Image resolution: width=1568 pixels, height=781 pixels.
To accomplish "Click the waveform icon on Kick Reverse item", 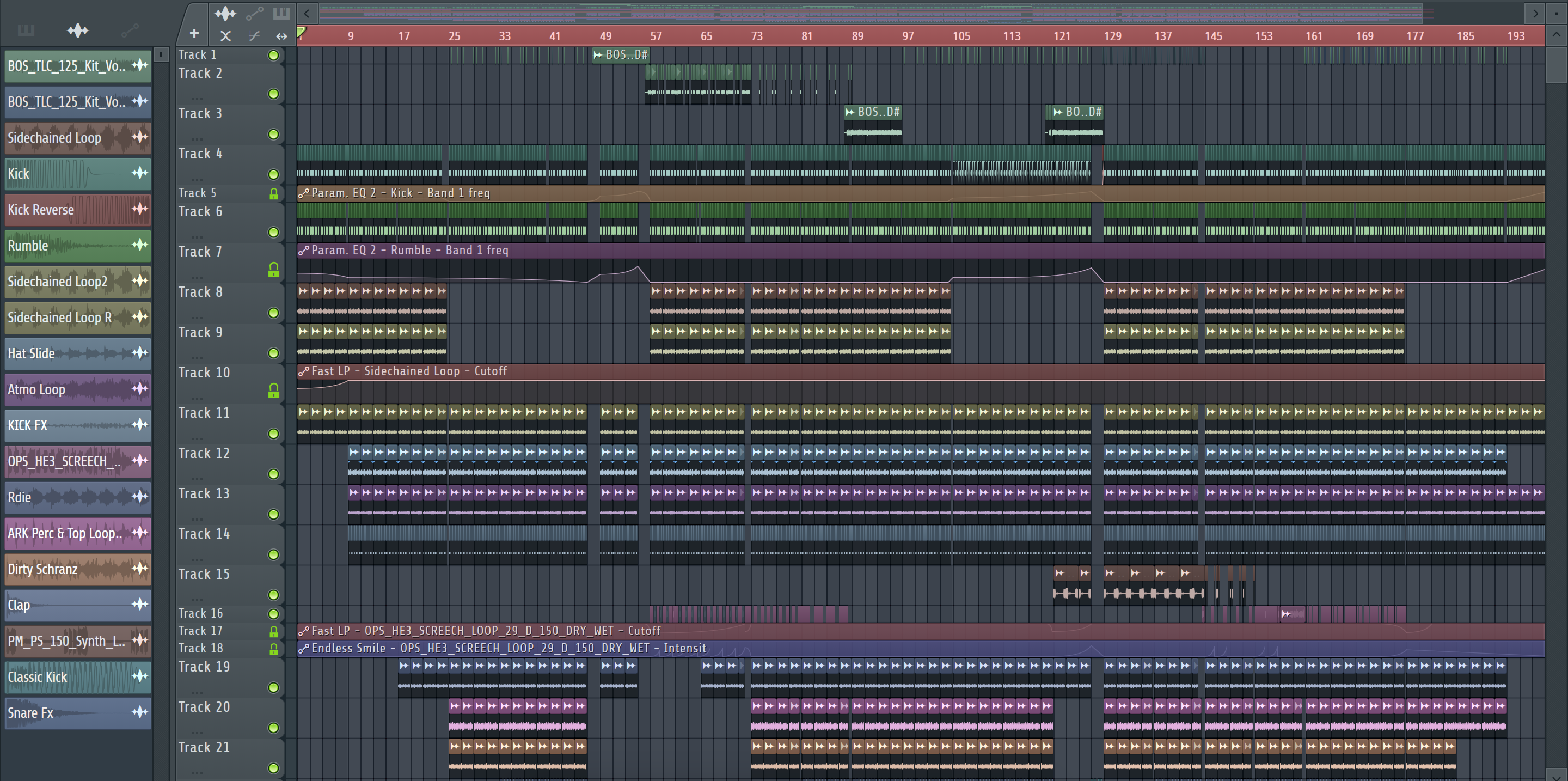I will pos(140,209).
